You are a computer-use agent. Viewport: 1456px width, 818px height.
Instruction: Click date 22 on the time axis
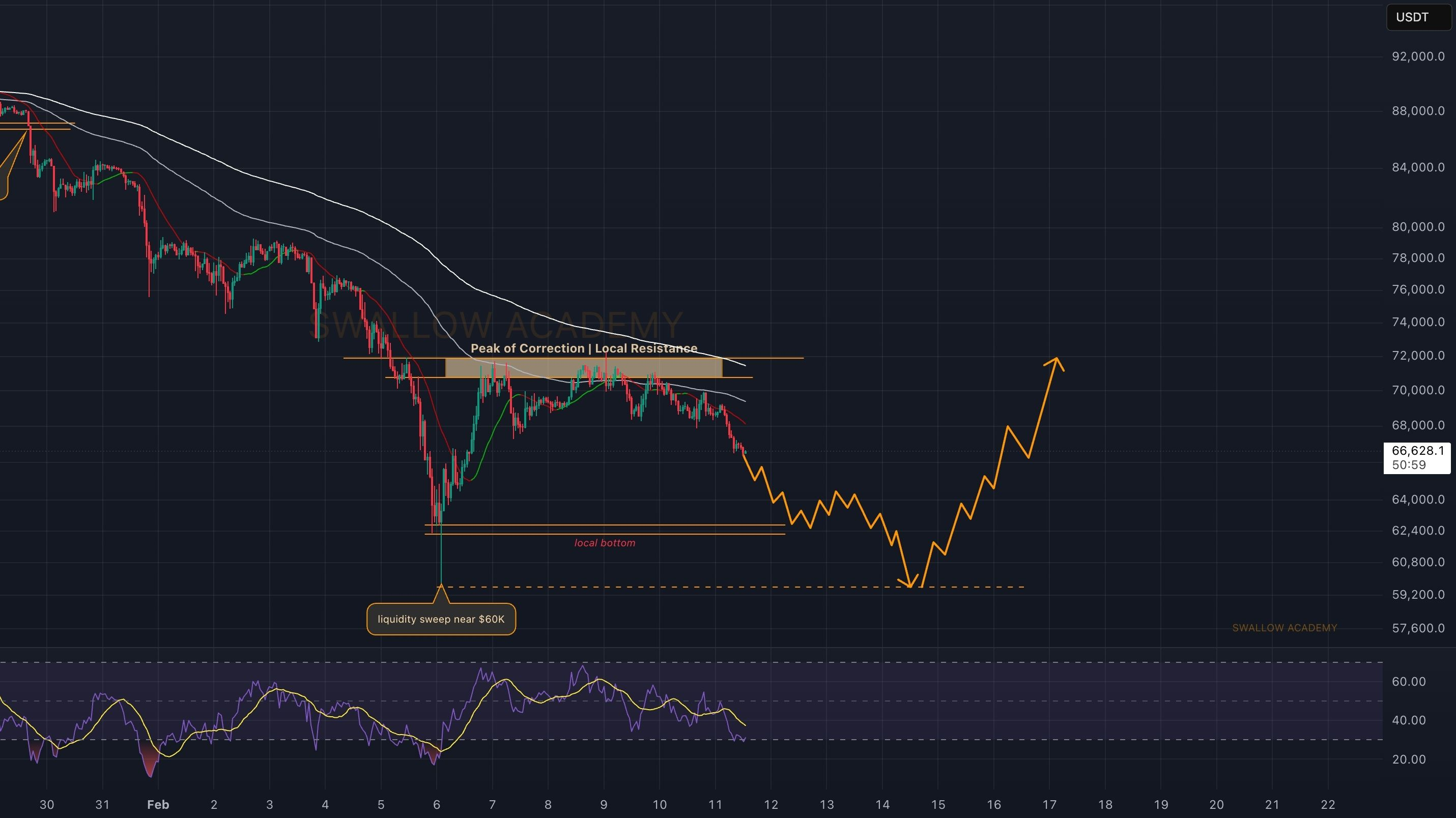[1327, 804]
